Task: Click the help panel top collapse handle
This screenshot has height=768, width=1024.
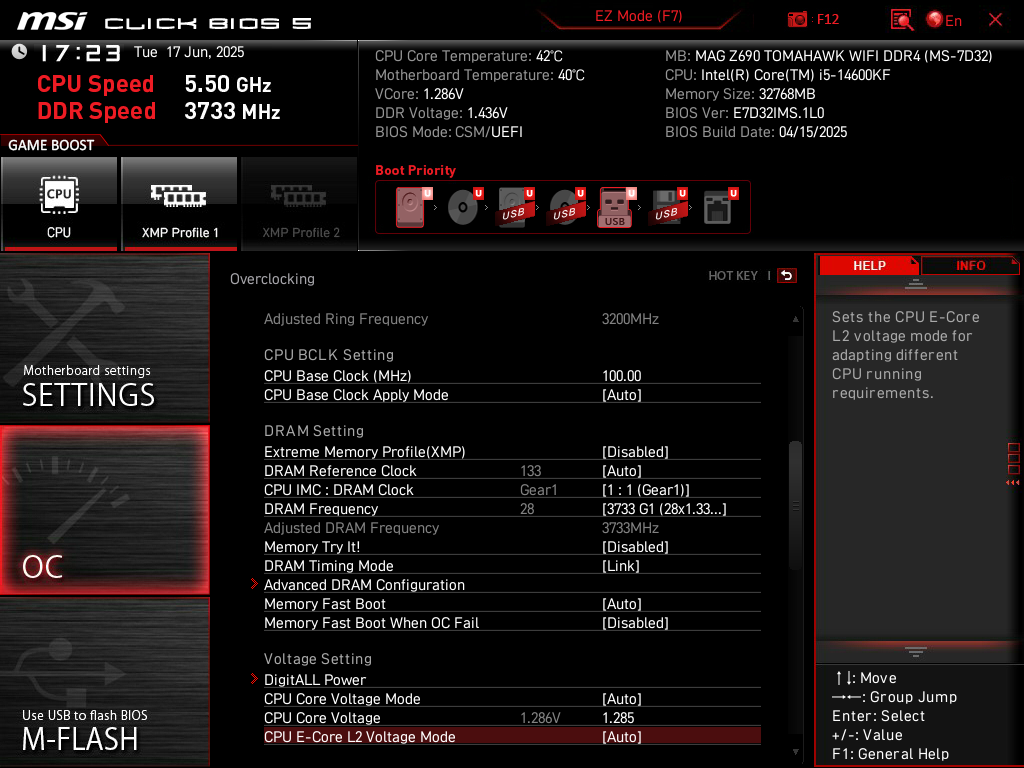Action: coord(916,284)
